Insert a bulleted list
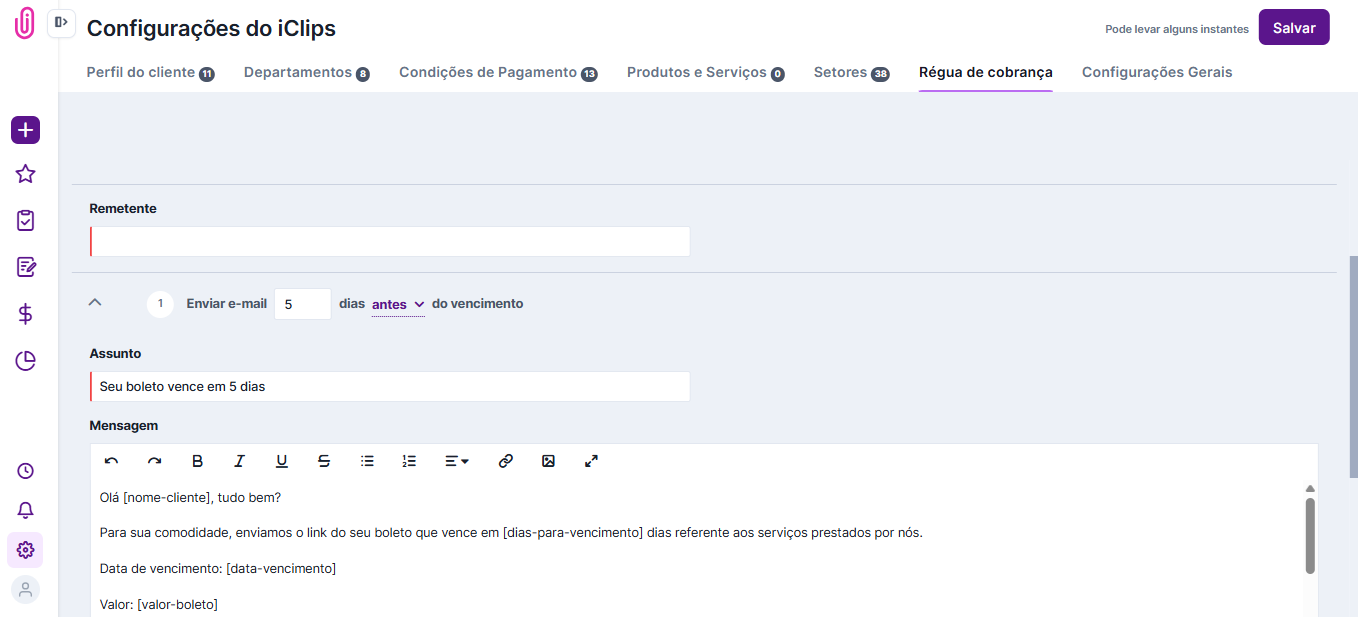The height and width of the screenshot is (617, 1358). coord(367,461)
